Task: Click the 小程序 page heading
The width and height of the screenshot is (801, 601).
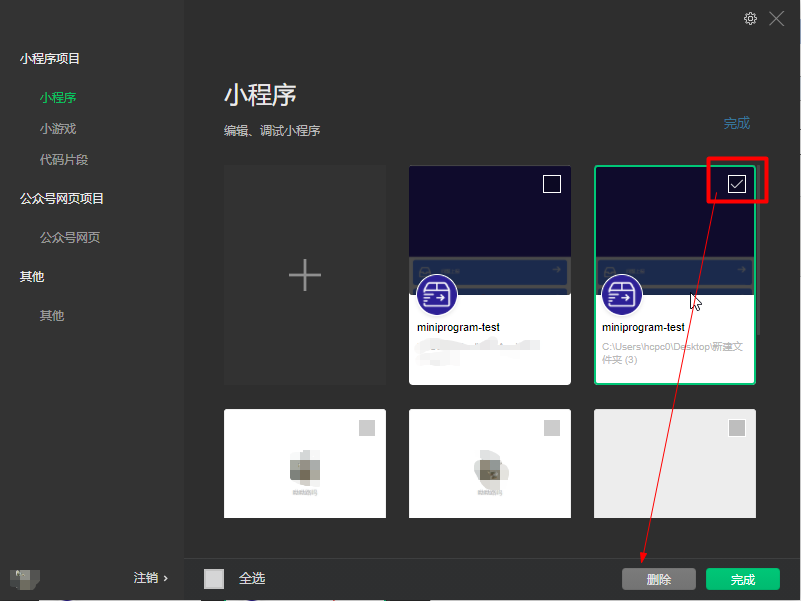Action: (x=261, y=95)
